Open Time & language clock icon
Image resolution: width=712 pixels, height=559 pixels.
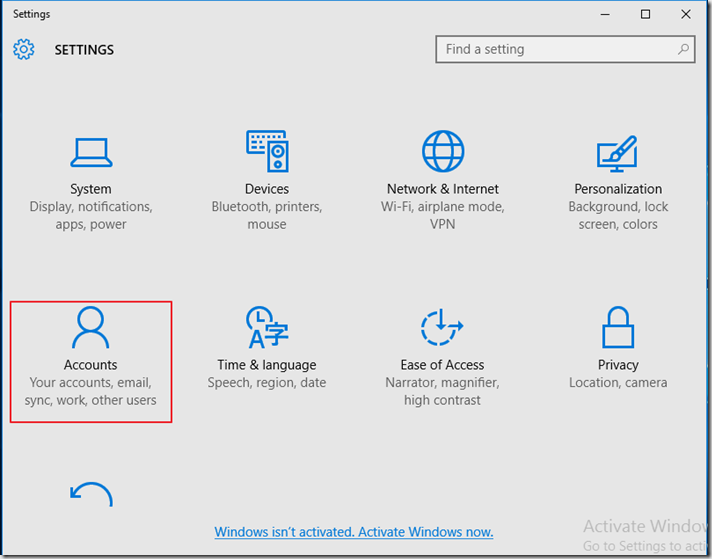point(267,328)
